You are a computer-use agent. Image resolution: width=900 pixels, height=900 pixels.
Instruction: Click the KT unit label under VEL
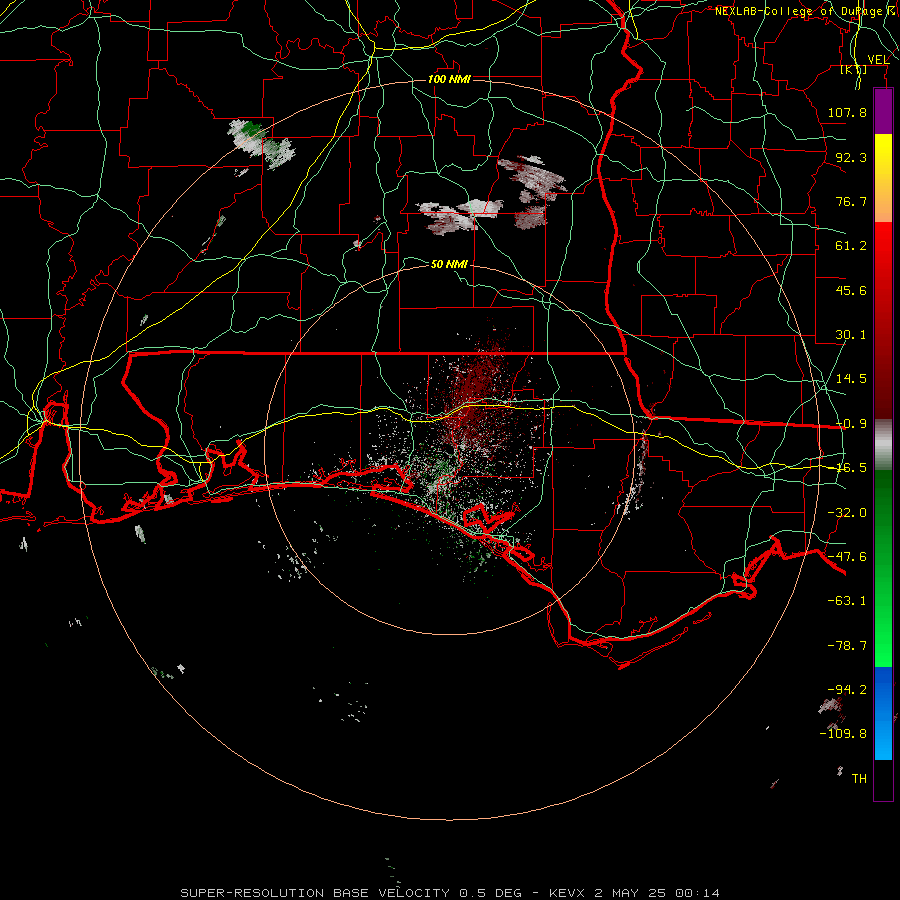[854, 70]
